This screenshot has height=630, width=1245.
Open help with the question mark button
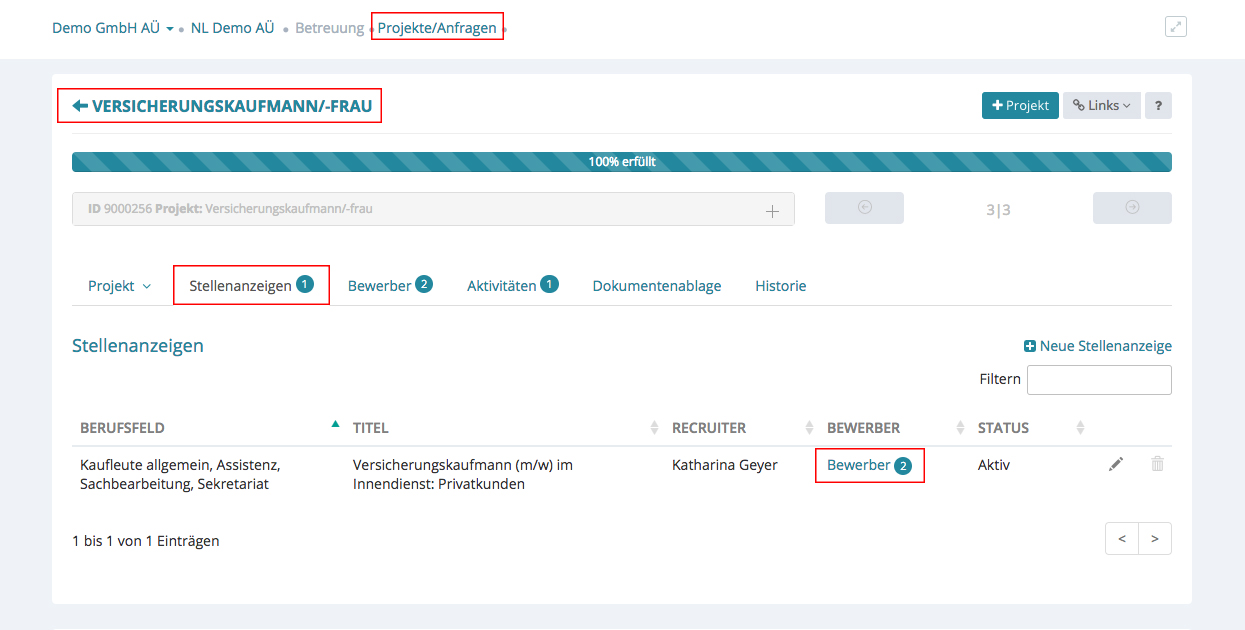tap(1158, 106)
